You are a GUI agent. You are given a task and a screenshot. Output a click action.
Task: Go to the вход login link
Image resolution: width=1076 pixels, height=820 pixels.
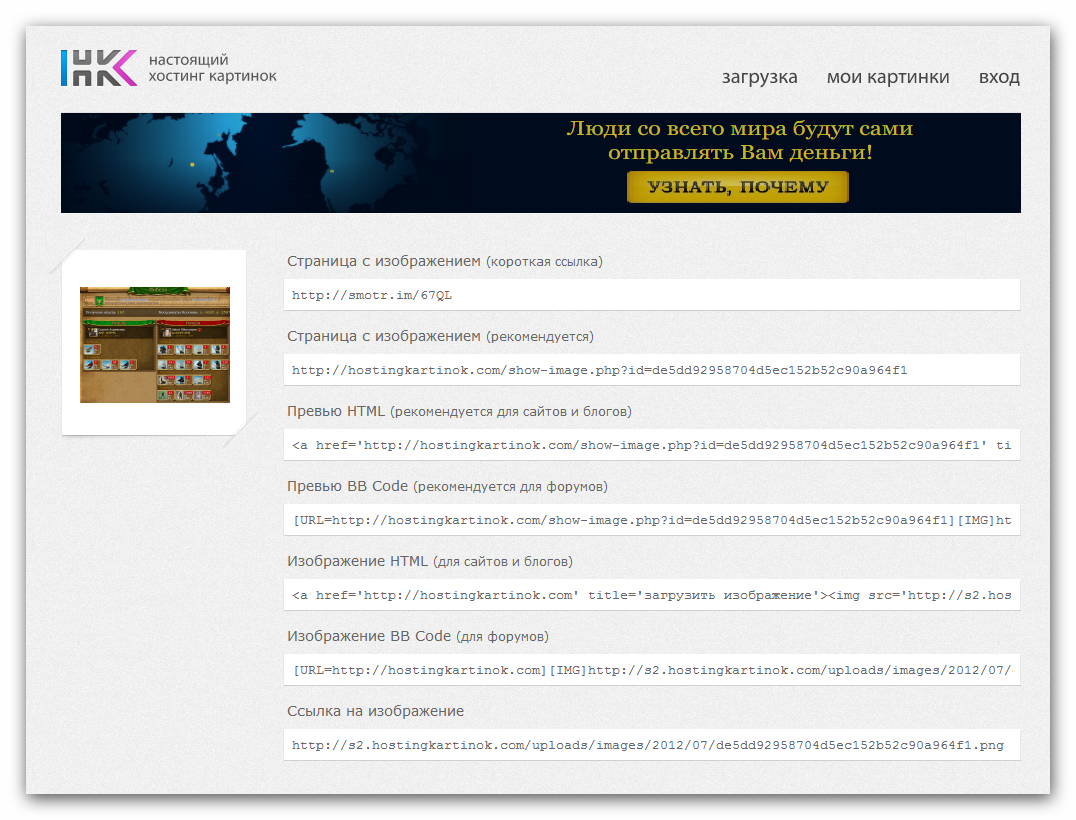999,77
